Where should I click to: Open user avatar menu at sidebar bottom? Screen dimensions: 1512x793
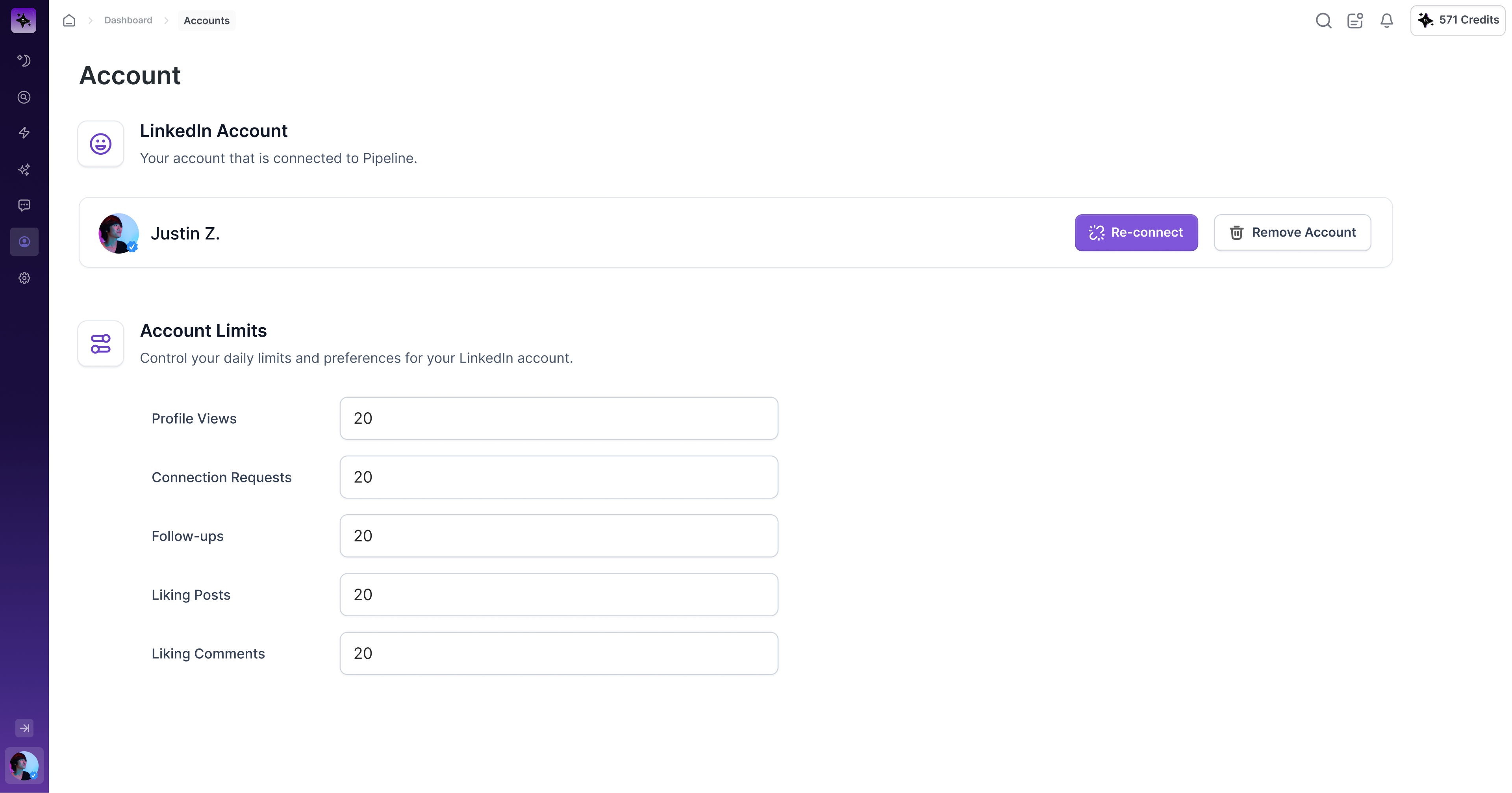(x=24, y=766)
